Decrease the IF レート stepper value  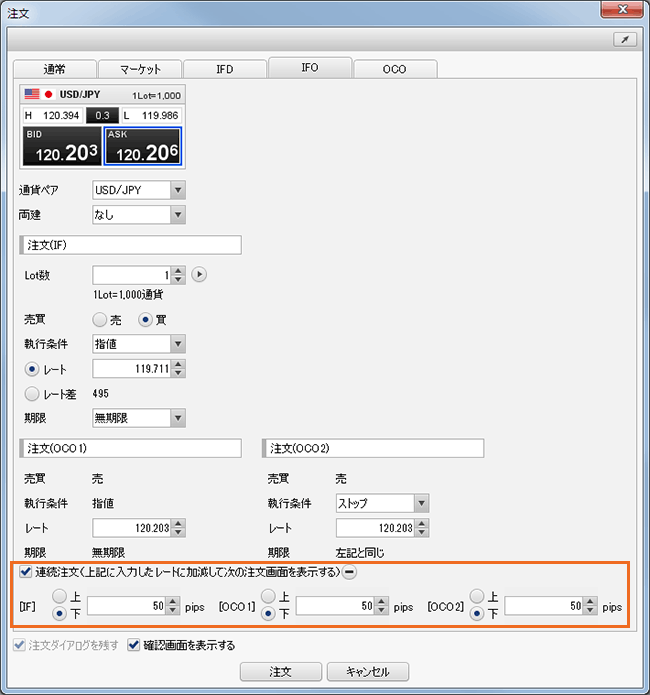point(178,374)
